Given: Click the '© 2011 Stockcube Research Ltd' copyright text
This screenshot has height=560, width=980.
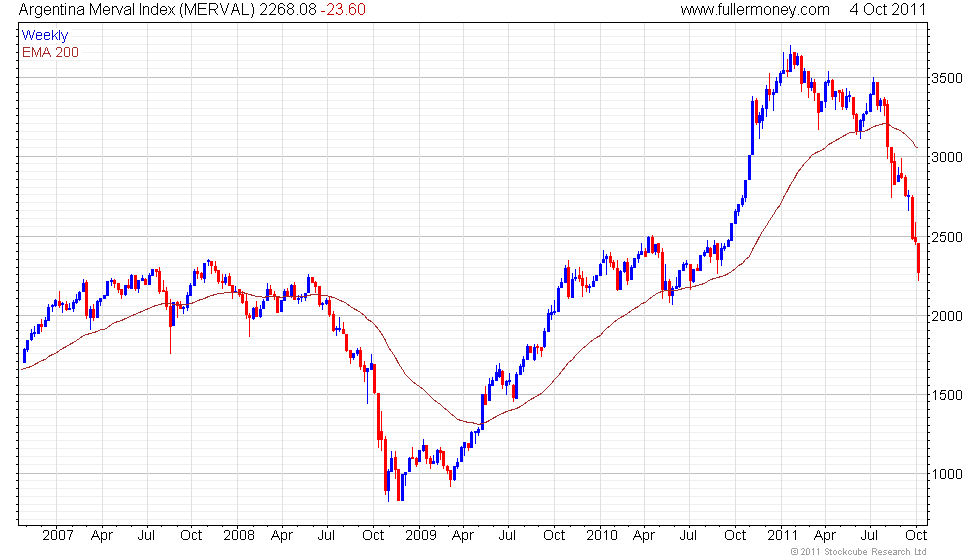Looking at the screenshot, I should click(858, 552).
